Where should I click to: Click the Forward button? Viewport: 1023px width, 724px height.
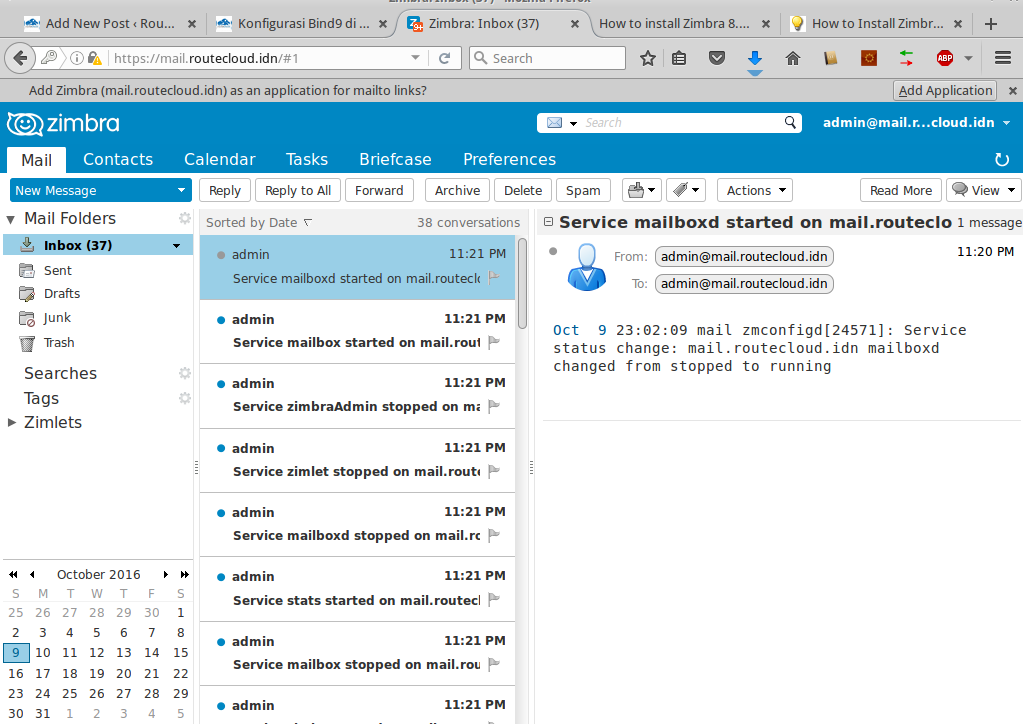(379, 190)
